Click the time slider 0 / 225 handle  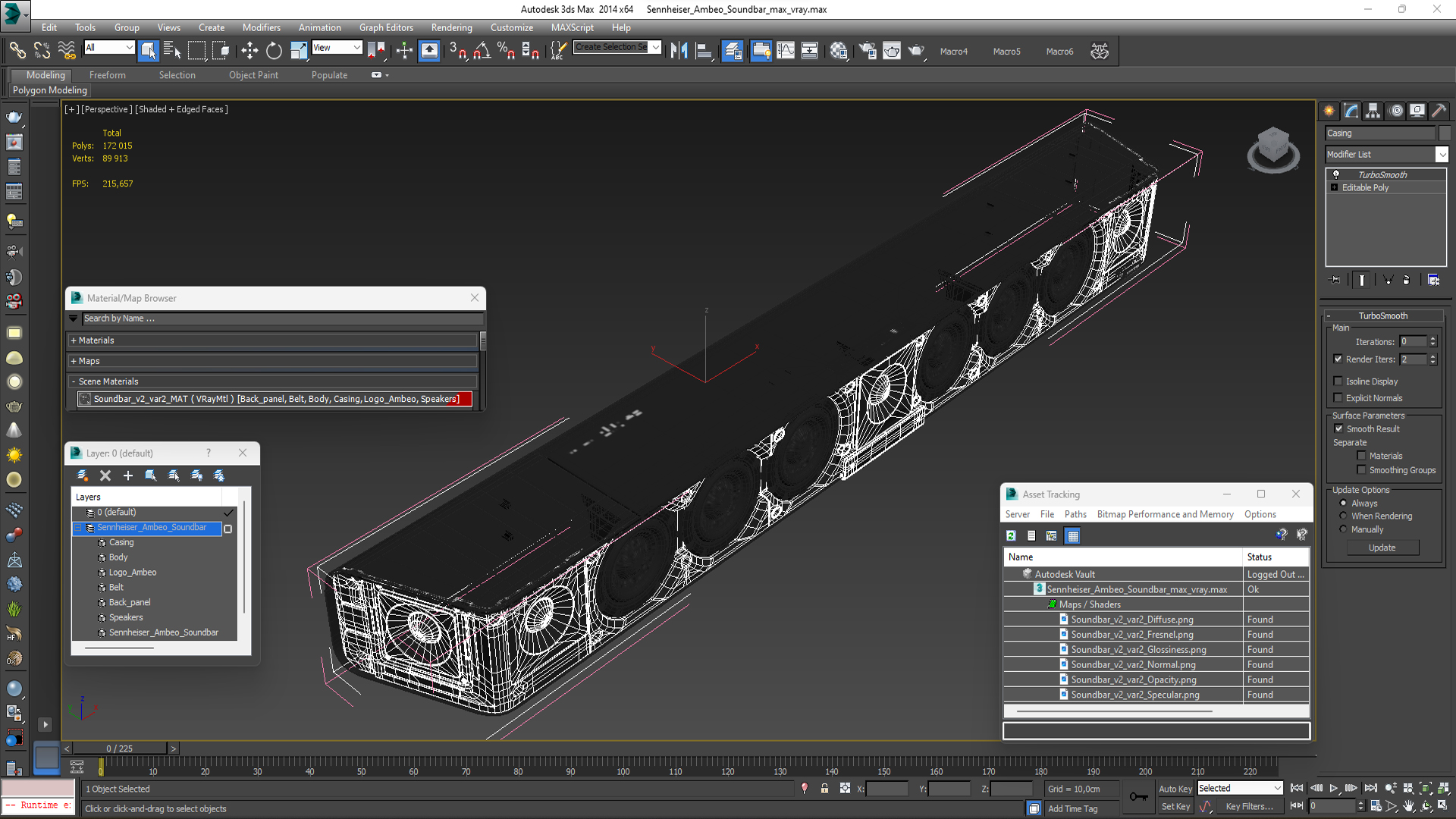point(120,748)
